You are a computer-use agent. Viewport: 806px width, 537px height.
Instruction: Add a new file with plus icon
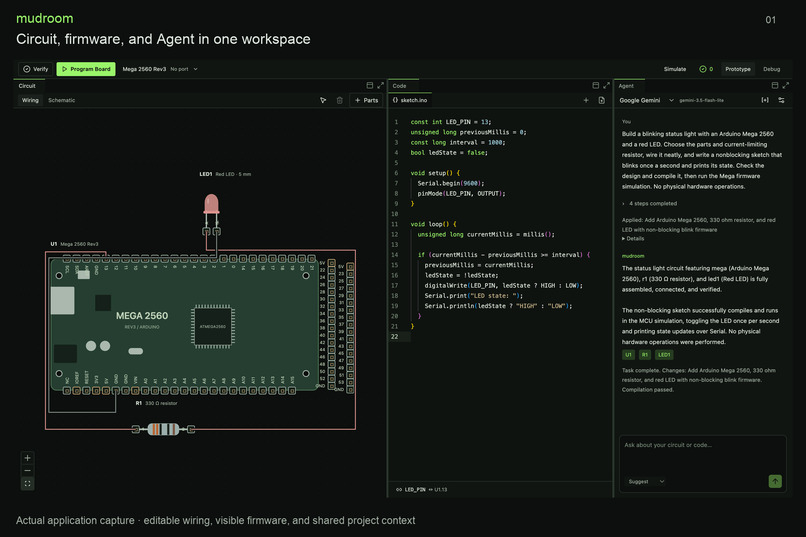point(586,100)
